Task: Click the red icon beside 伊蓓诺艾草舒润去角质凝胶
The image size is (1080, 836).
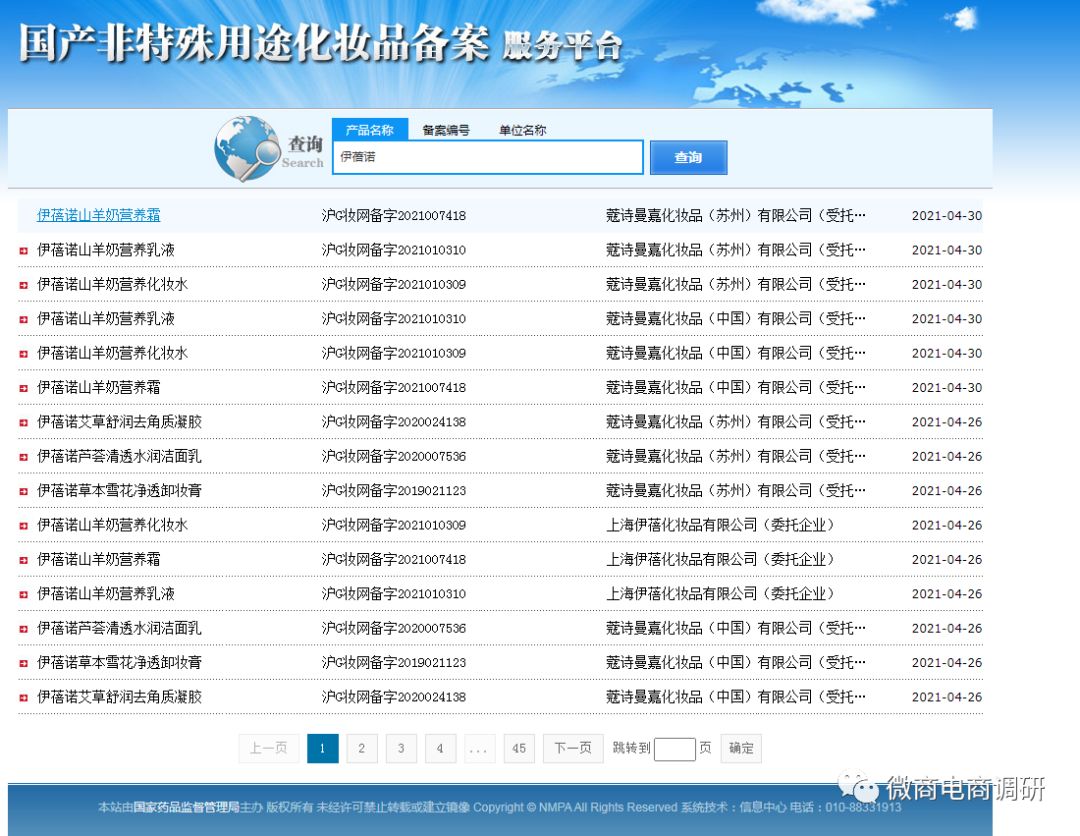Action: click(x=23, y=421)
